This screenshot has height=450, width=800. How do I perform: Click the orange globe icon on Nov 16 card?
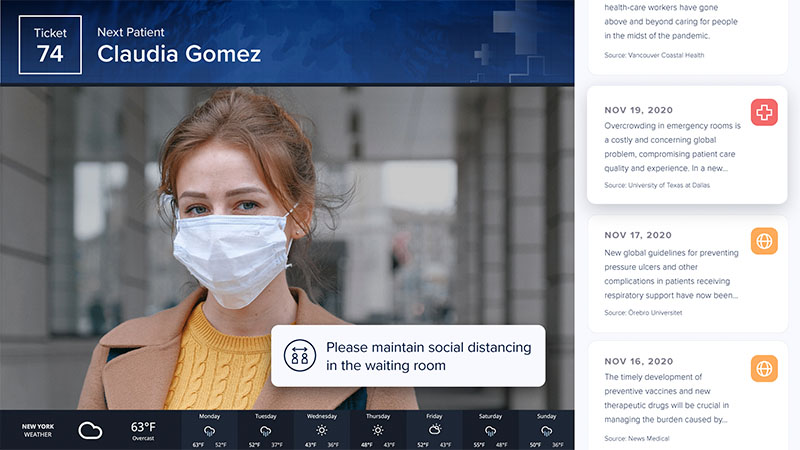click(x=764, y=368)
